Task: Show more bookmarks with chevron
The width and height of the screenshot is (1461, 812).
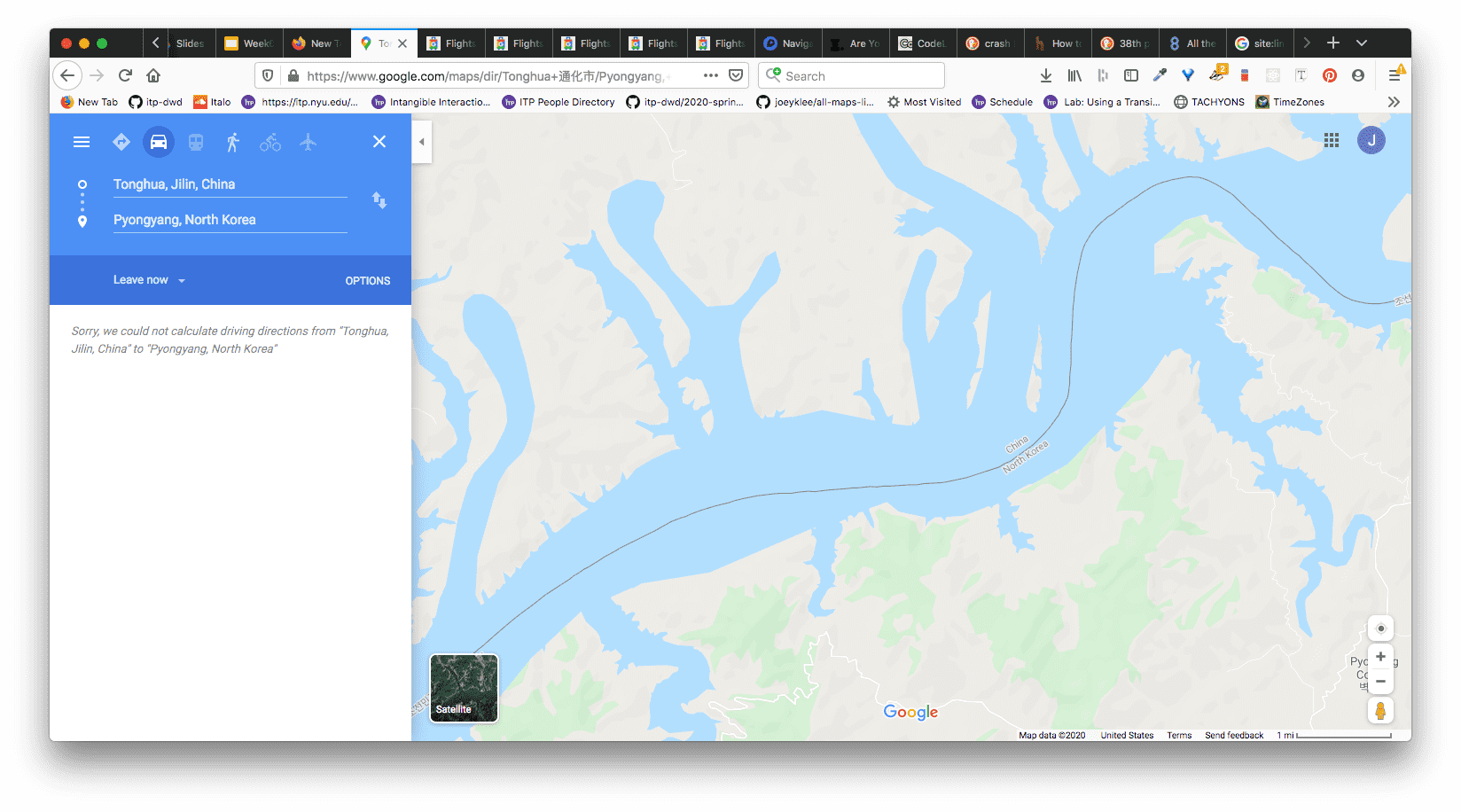Action: coord(1394,102)
